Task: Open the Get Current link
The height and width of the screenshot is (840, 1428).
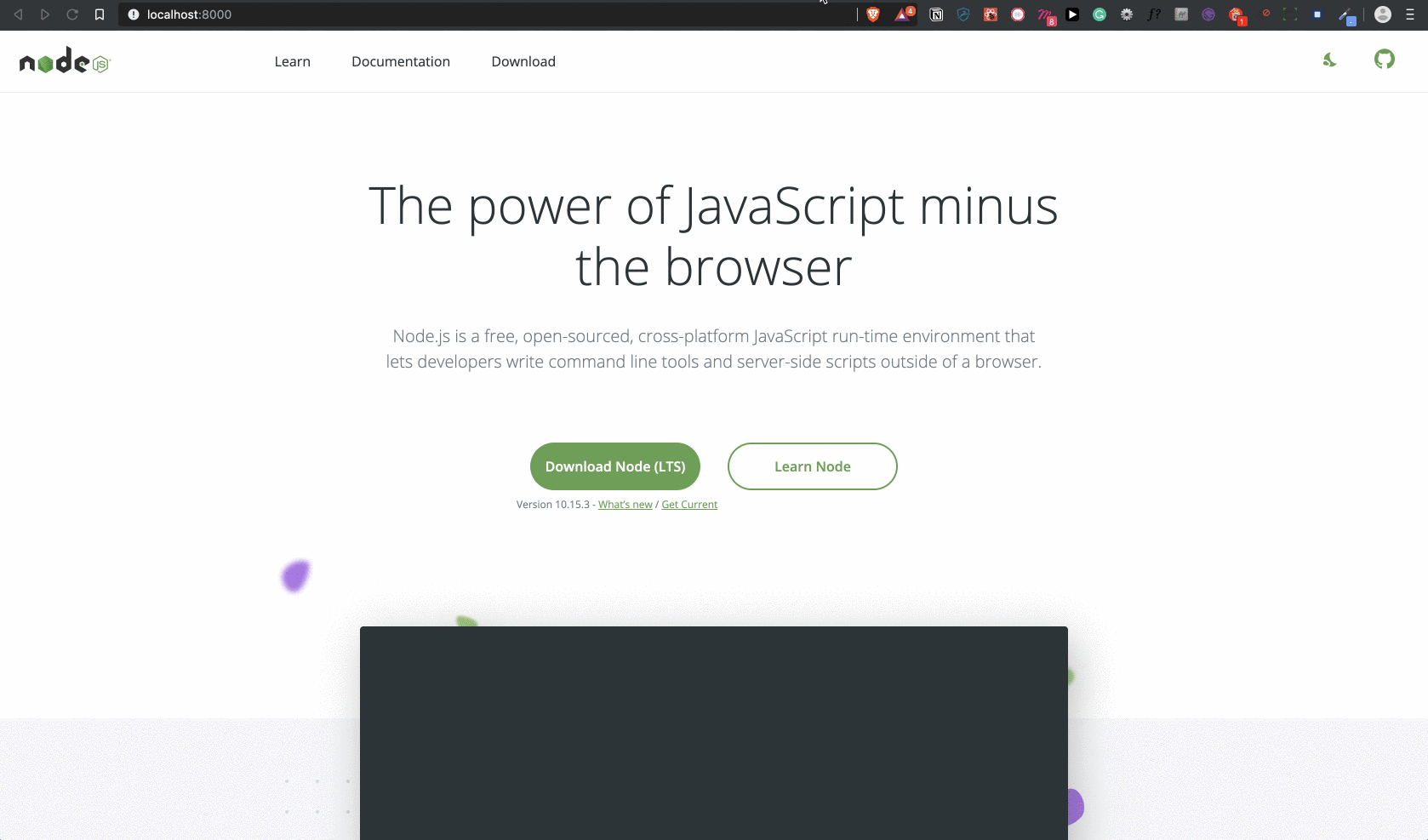Action: pyautogui.click(x=689, y=505)
